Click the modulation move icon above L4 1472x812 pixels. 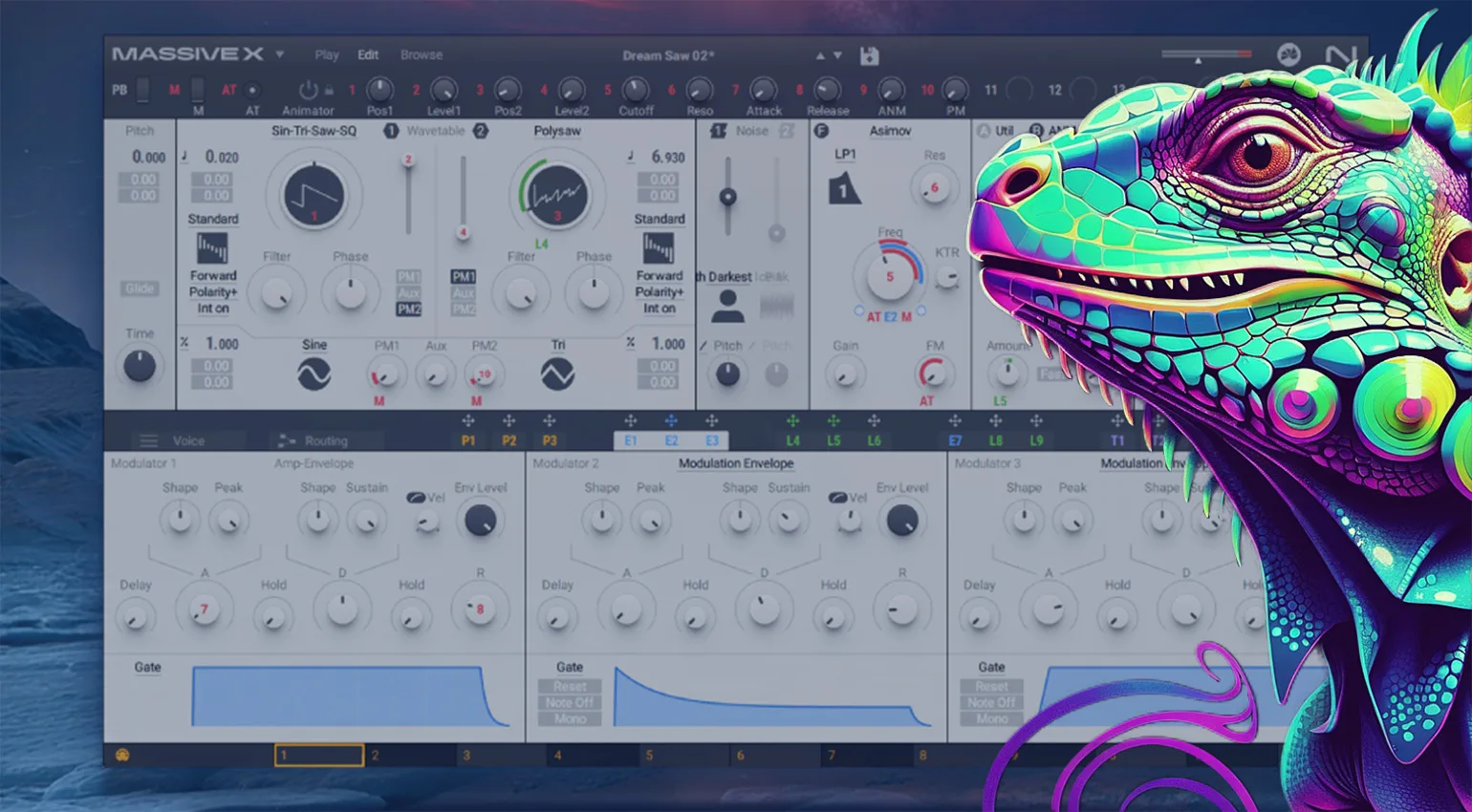(792, 421)
